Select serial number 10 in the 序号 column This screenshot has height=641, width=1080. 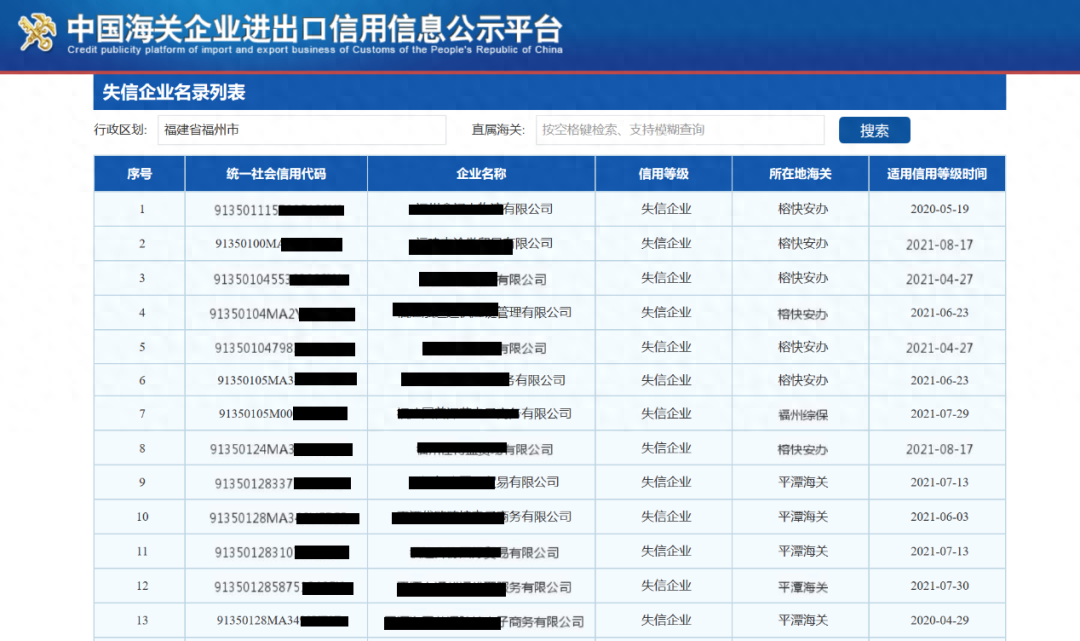coord(142,516)
